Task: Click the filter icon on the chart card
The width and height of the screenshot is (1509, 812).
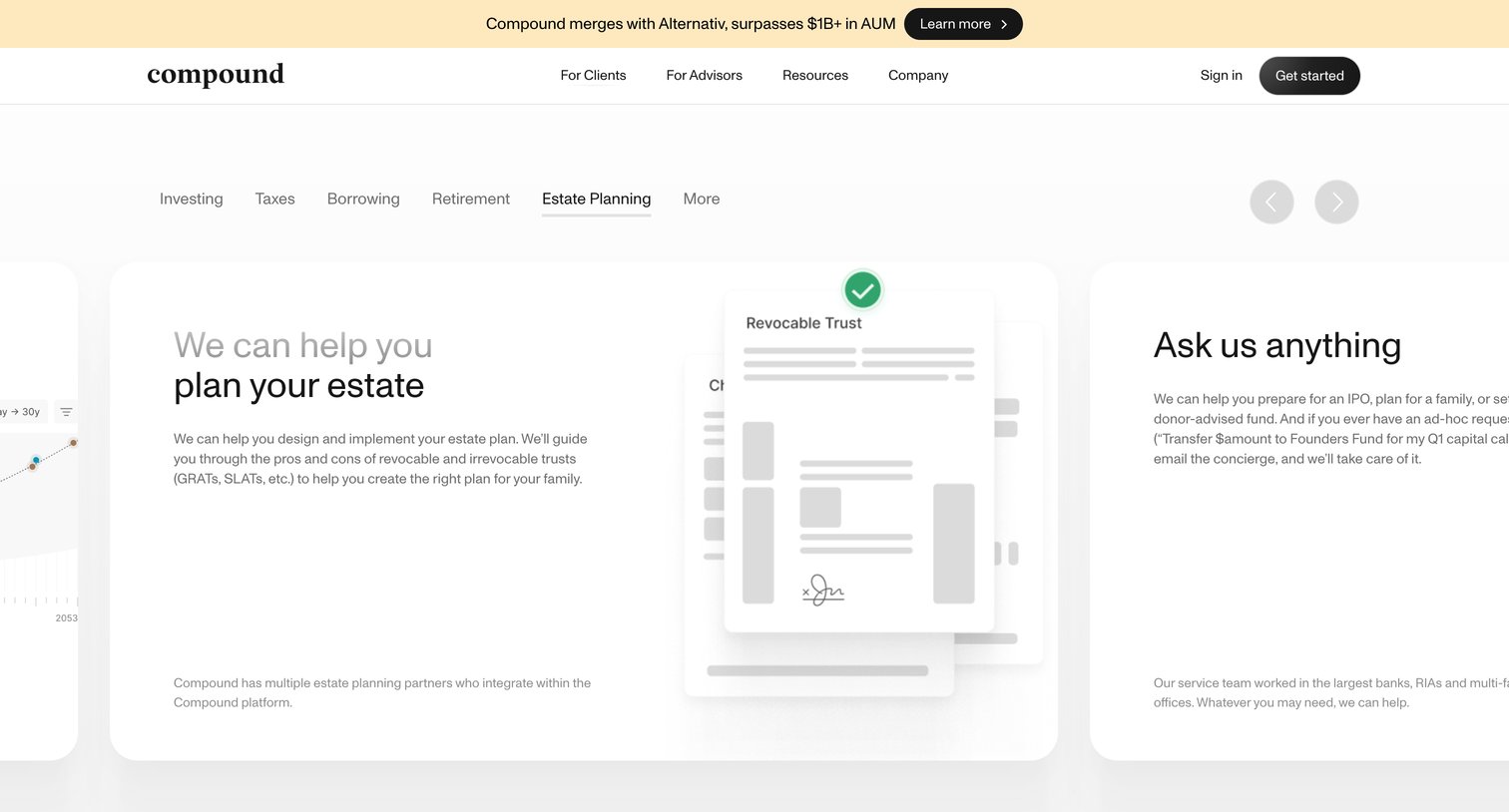Action: click(x=66, y=412)
